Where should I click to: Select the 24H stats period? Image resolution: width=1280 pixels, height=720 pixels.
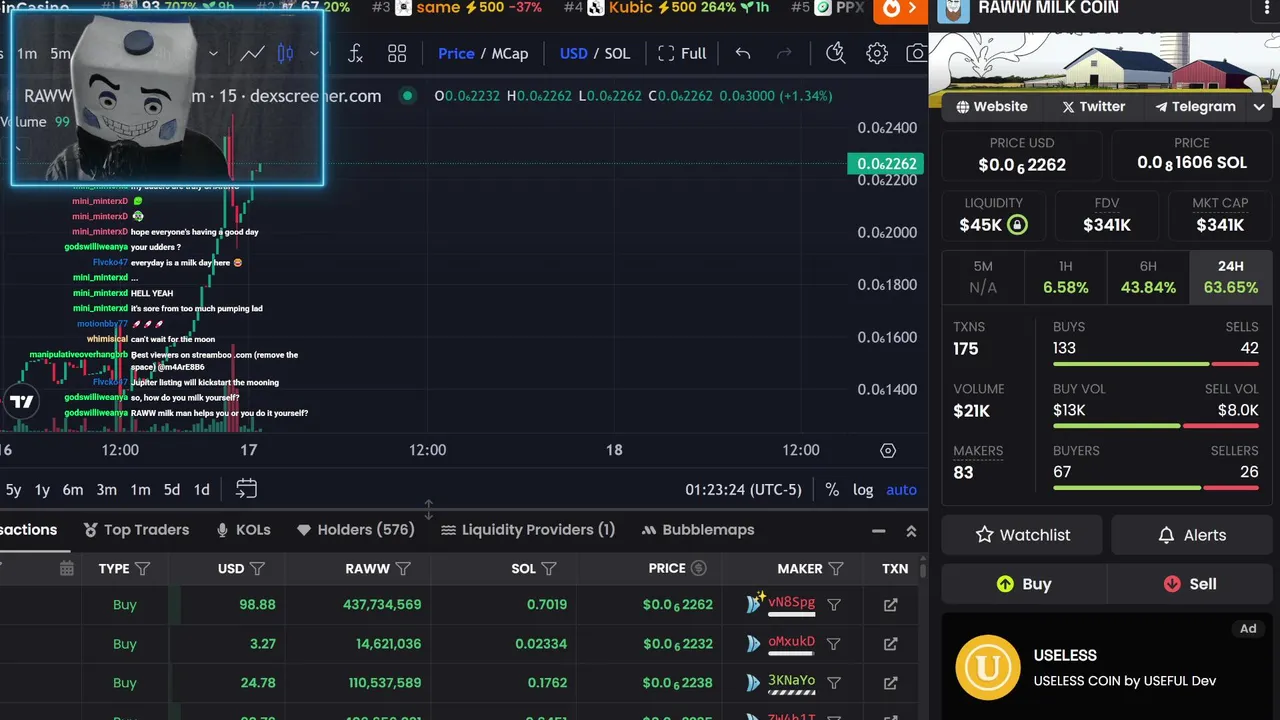point(1231,277)
